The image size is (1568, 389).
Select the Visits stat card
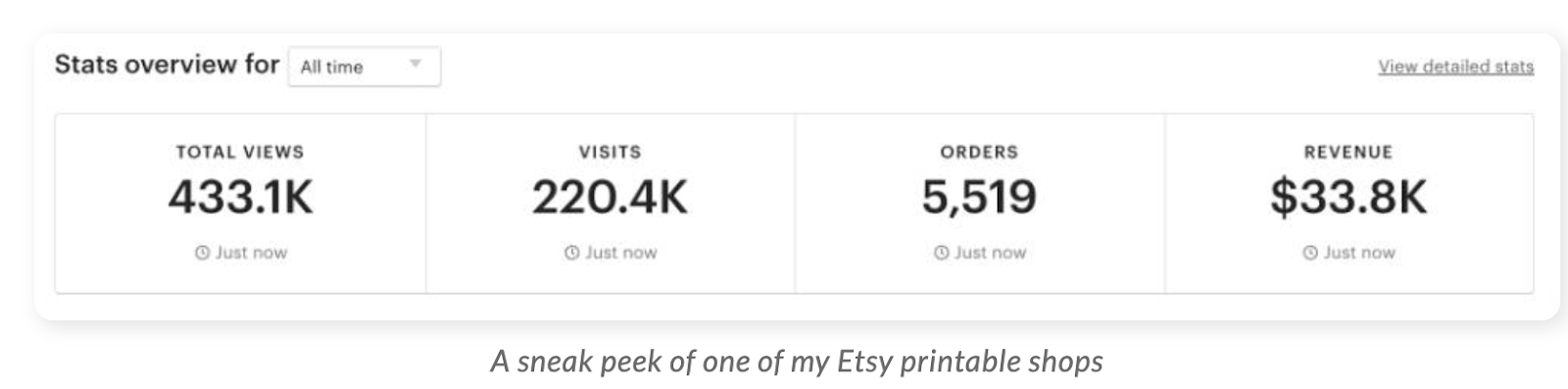point(611,203)
